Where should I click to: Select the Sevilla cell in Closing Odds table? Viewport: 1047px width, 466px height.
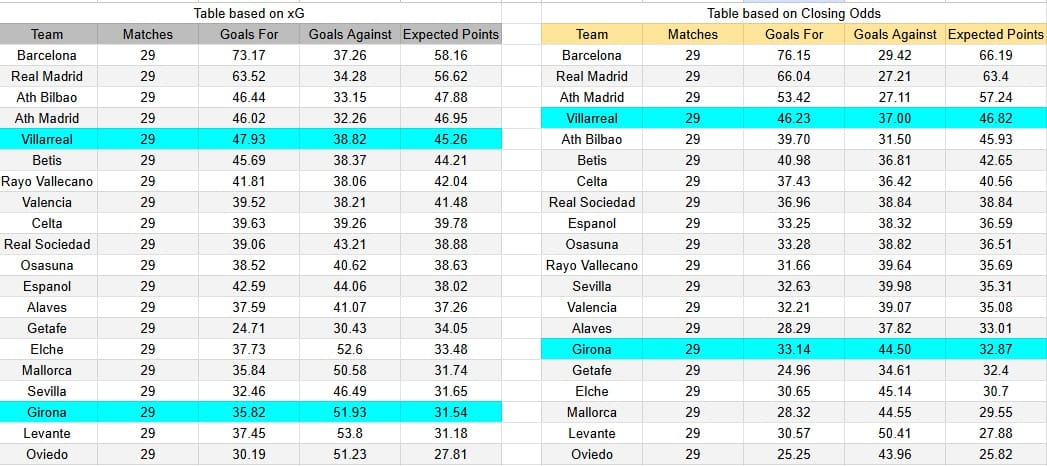[592, 286]
